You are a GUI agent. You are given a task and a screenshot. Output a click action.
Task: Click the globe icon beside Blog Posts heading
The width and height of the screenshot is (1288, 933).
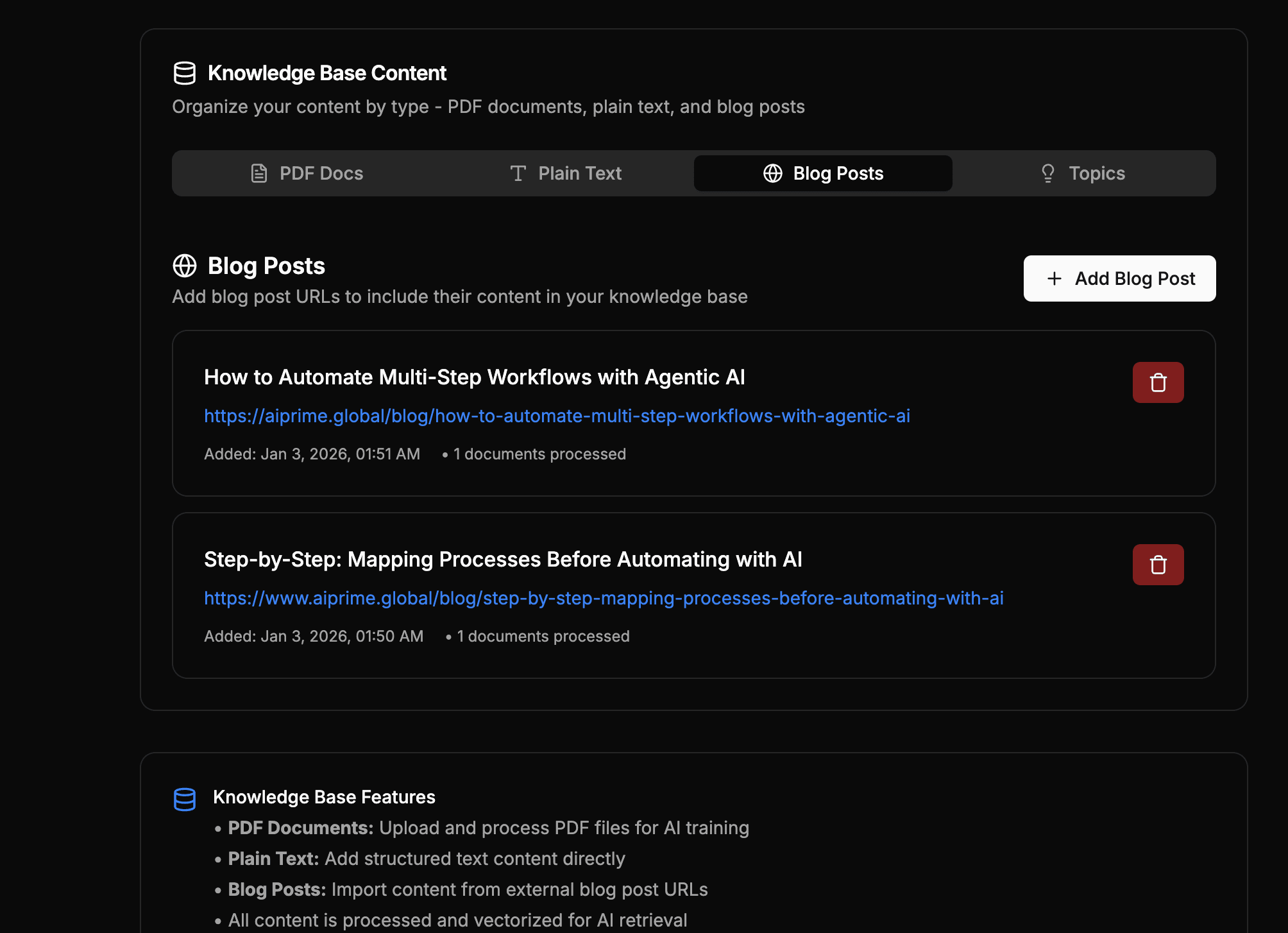pos(185,266)
